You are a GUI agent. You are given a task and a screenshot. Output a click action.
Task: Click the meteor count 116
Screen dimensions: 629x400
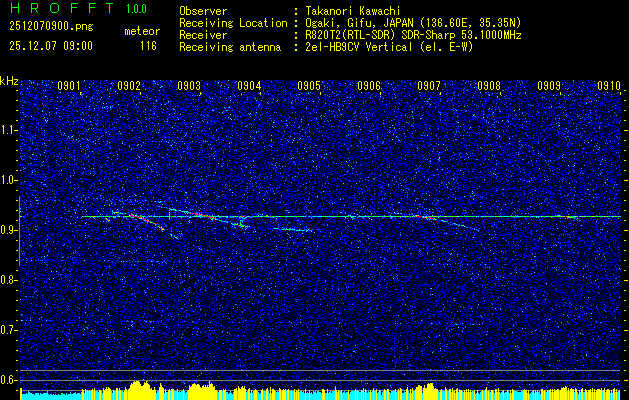pyautogui.click(x=148, y=46)
